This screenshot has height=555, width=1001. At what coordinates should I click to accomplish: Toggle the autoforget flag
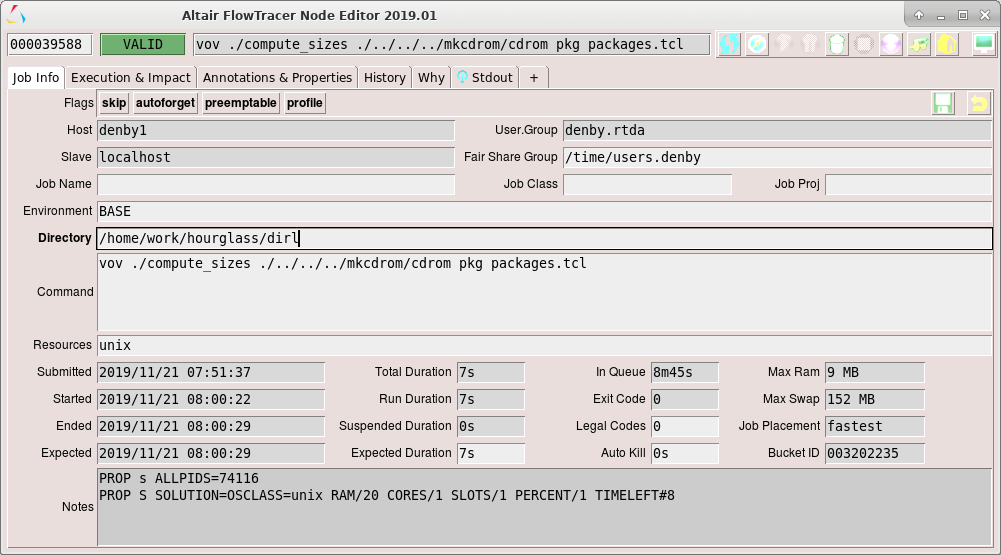pyautogui.click(x=165, y=103)
